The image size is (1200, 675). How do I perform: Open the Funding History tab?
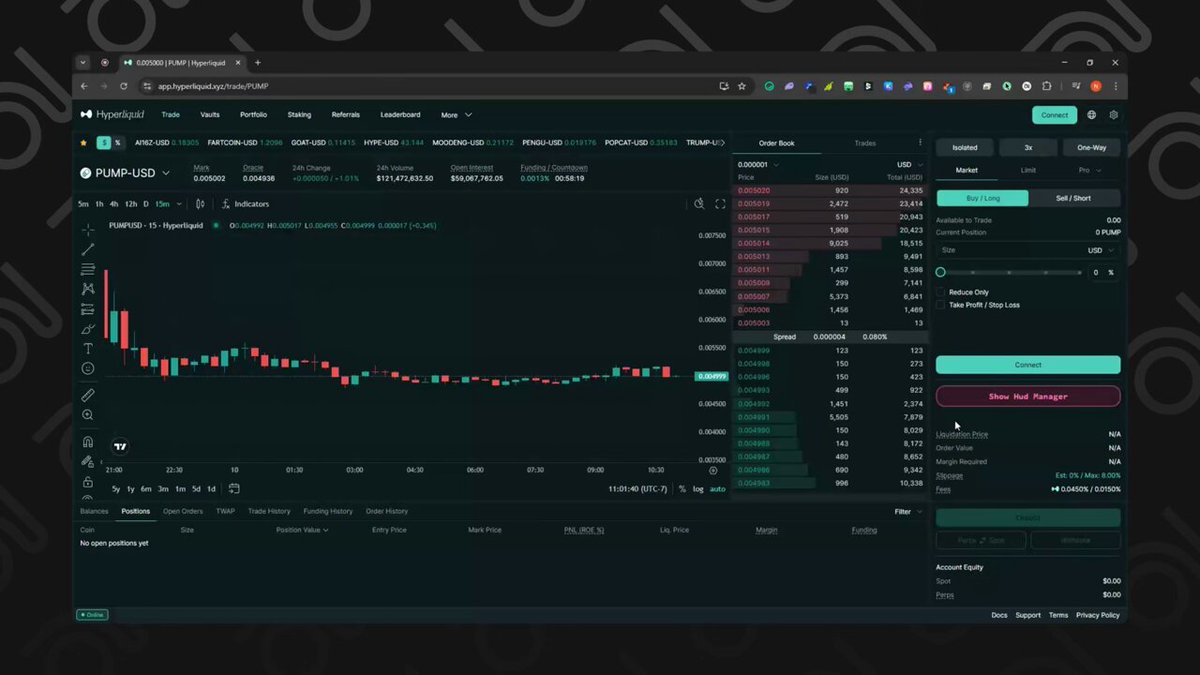coord(328,511)
